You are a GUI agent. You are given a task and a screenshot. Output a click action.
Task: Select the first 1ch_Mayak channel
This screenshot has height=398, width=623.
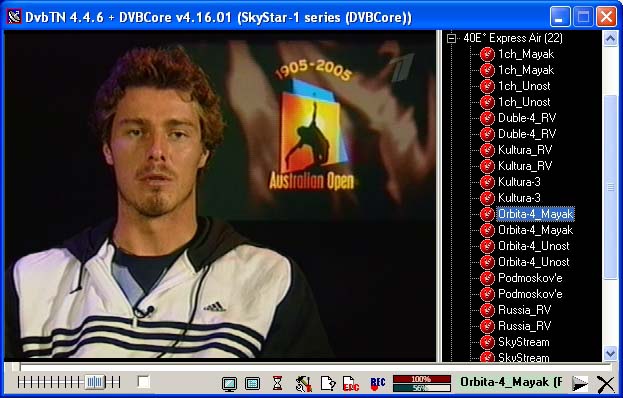pyautogui.click(x=526, y=54)
